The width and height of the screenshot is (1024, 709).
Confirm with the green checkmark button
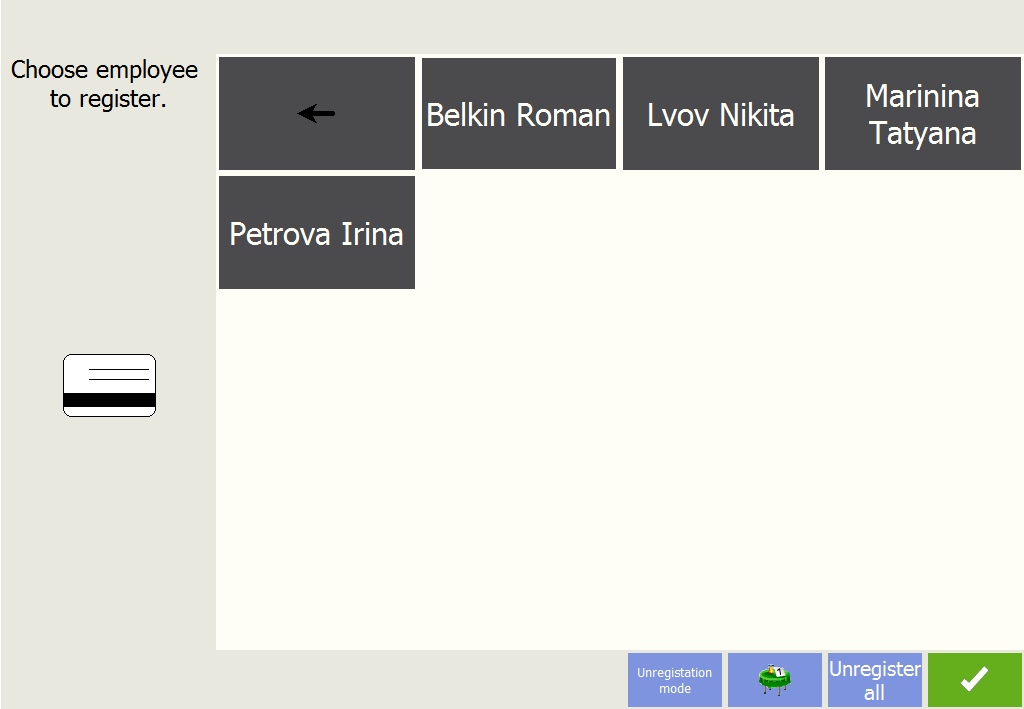pyautogui.click(x=974, y=680)
